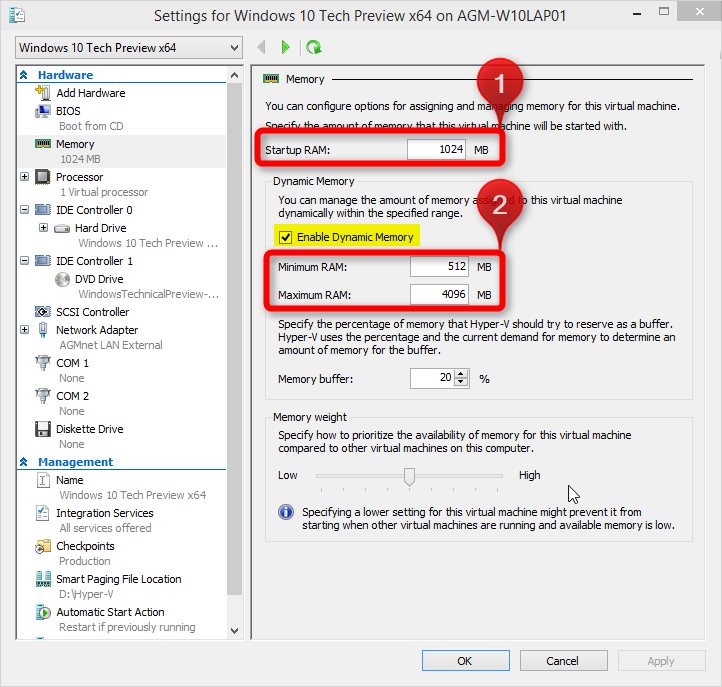Viewport: 722px width, 687px height.
Task: Click the Hard Drive icon
Action: [x=62, y=228]
